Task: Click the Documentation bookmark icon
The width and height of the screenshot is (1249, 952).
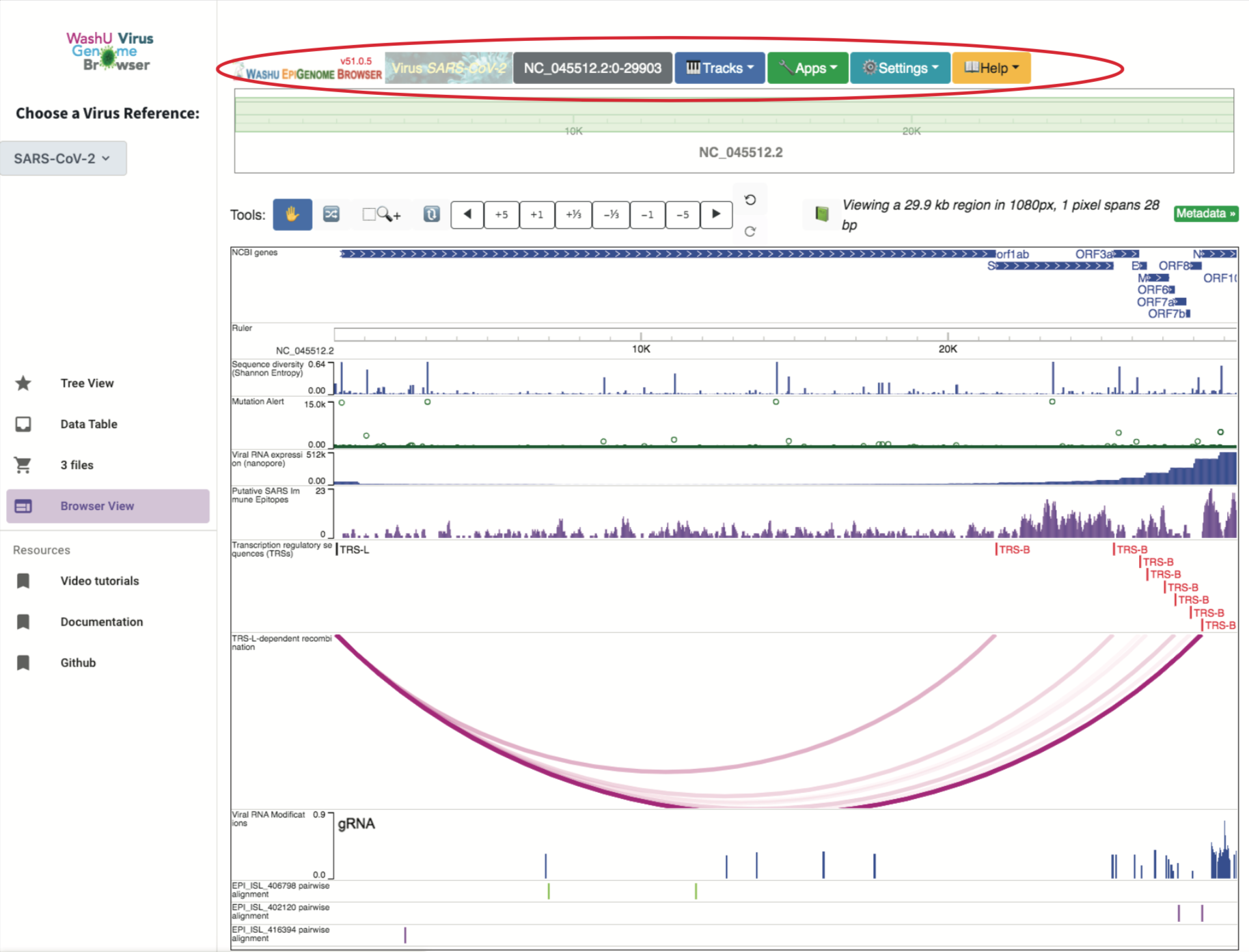Action: coord(23,622)
